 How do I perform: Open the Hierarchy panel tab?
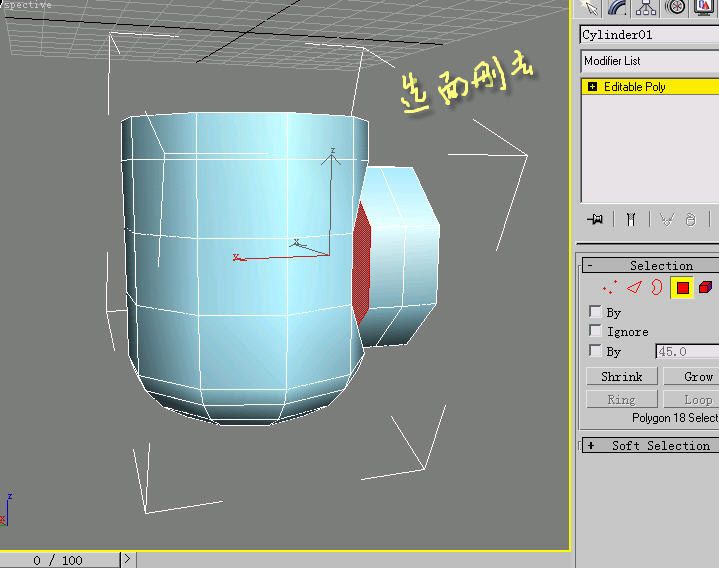pos(646,8)
